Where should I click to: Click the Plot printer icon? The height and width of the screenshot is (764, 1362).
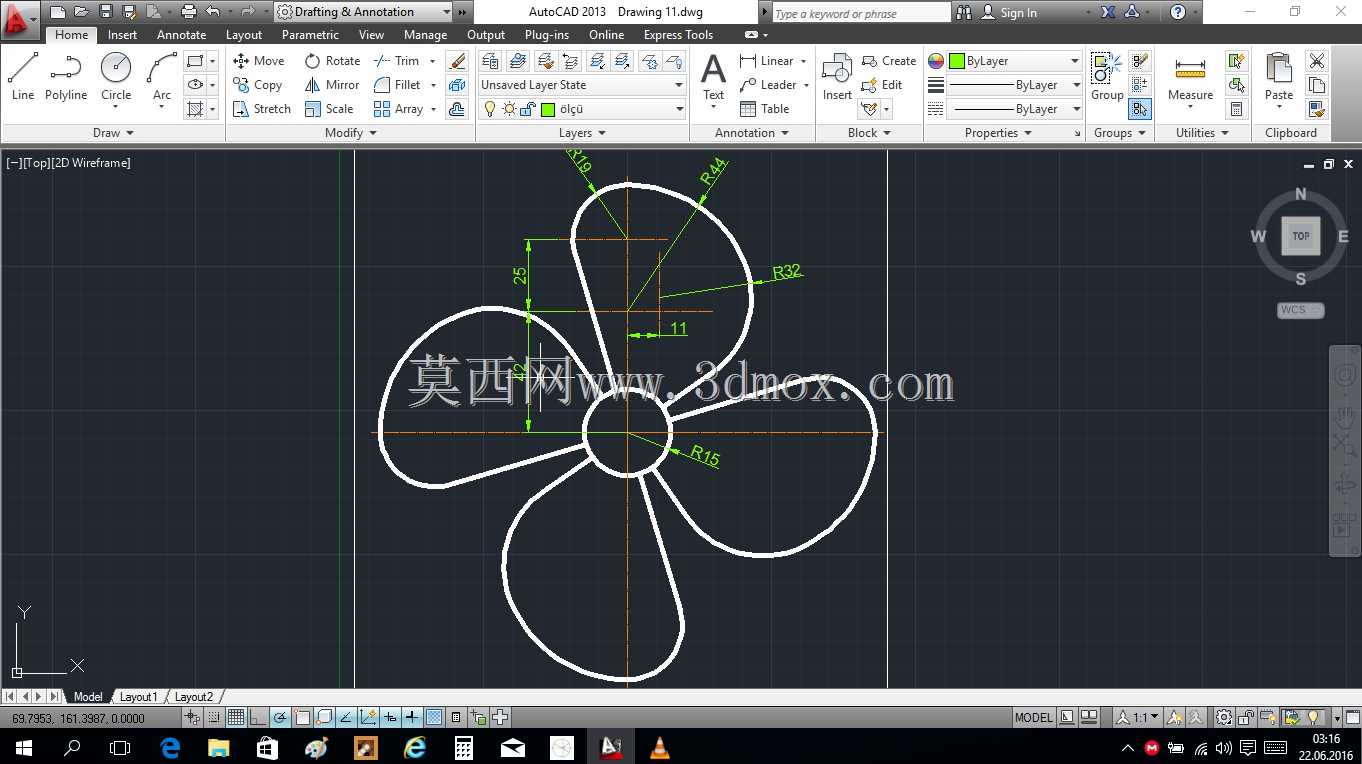click(188, 12)
